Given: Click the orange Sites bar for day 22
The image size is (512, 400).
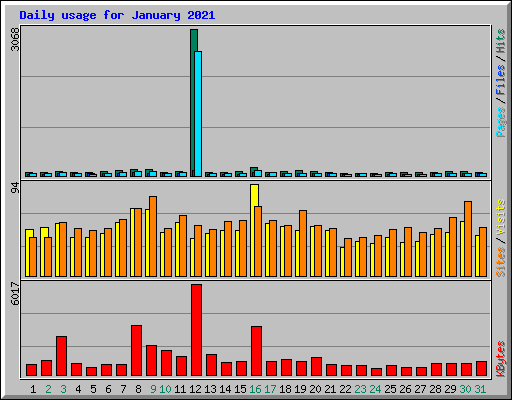Looking at the screenshot, I should [x=348, y=257].
